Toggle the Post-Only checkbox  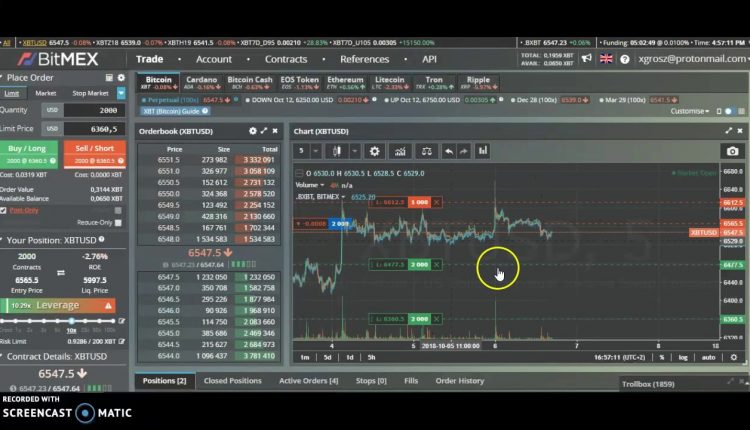click(x=3, y=210)
